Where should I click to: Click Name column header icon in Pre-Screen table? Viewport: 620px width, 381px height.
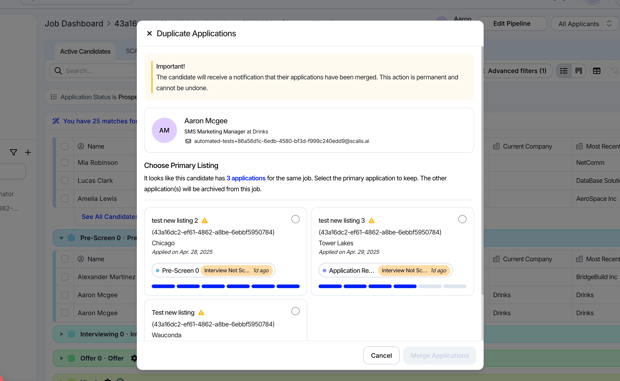tap(81, 259)
